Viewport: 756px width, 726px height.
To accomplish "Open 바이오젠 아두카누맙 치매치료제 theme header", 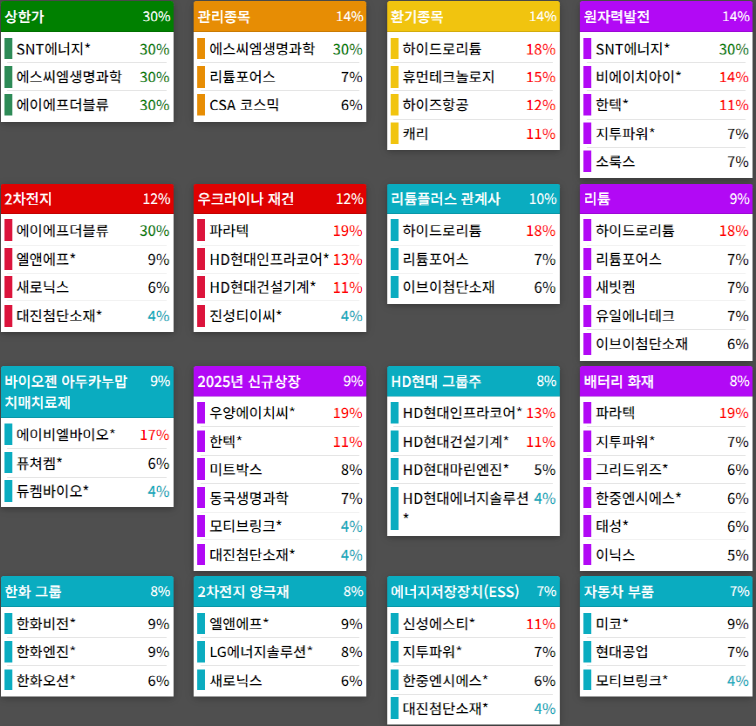I will point(87,391).
